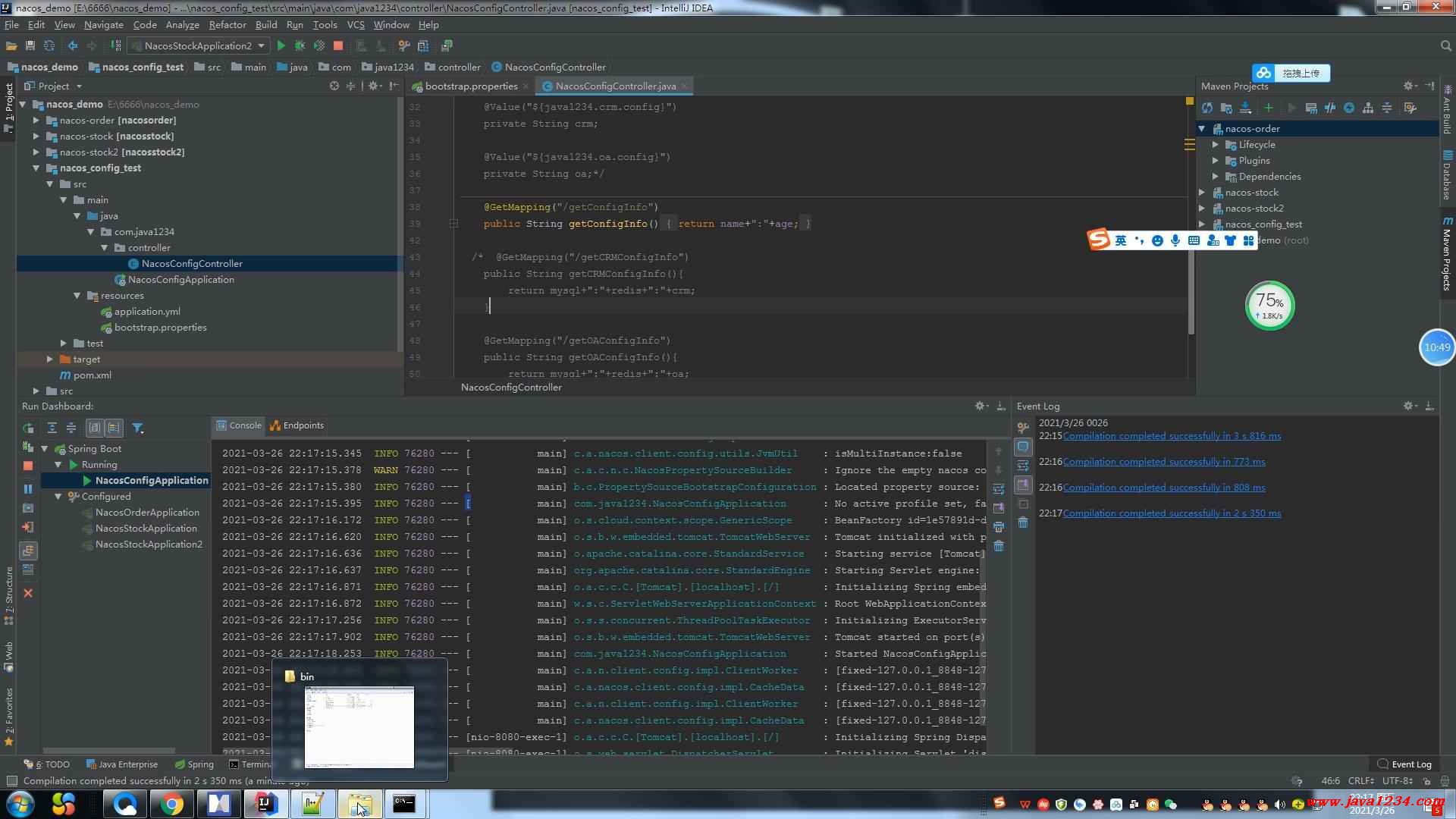Open the Event Log button in the status bar
This screenshot has width=1456, height=819.
[x=1404, y=764]
